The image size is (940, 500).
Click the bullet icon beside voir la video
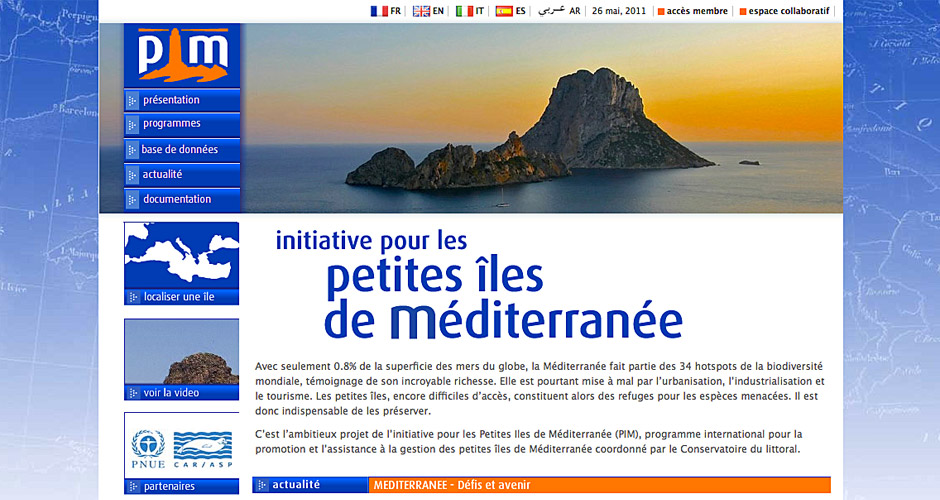(x=133, y=393)
